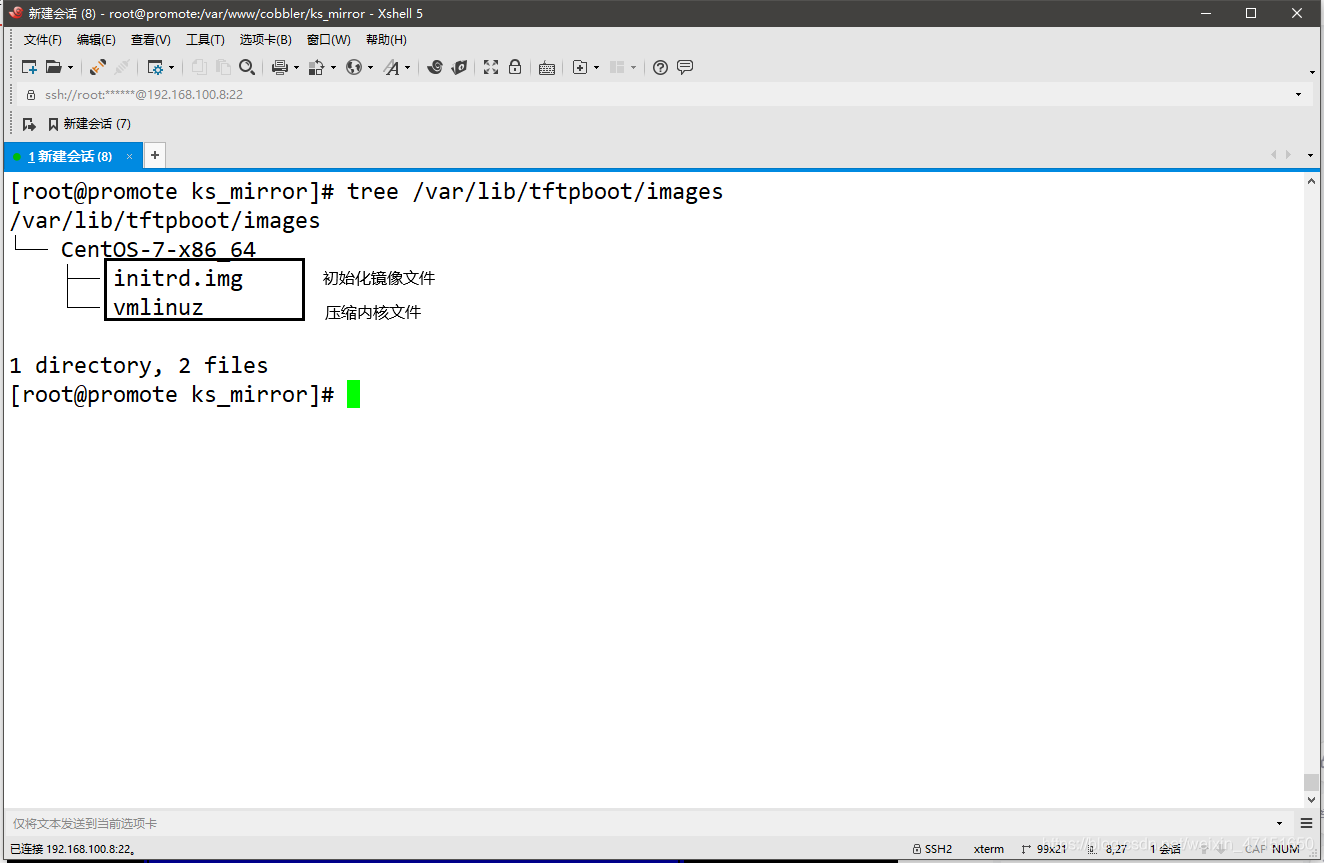The height and width of the screenshot is (863, 1324).
Task: Click vmlinuz in the tree output
Action: coord(158,307)
